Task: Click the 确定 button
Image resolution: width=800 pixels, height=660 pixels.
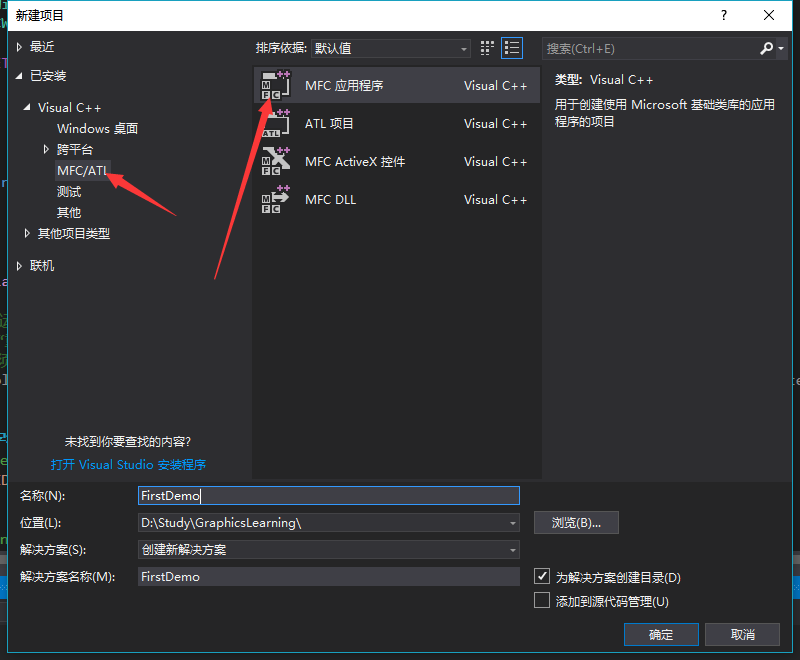Action: tap(661, 634)
